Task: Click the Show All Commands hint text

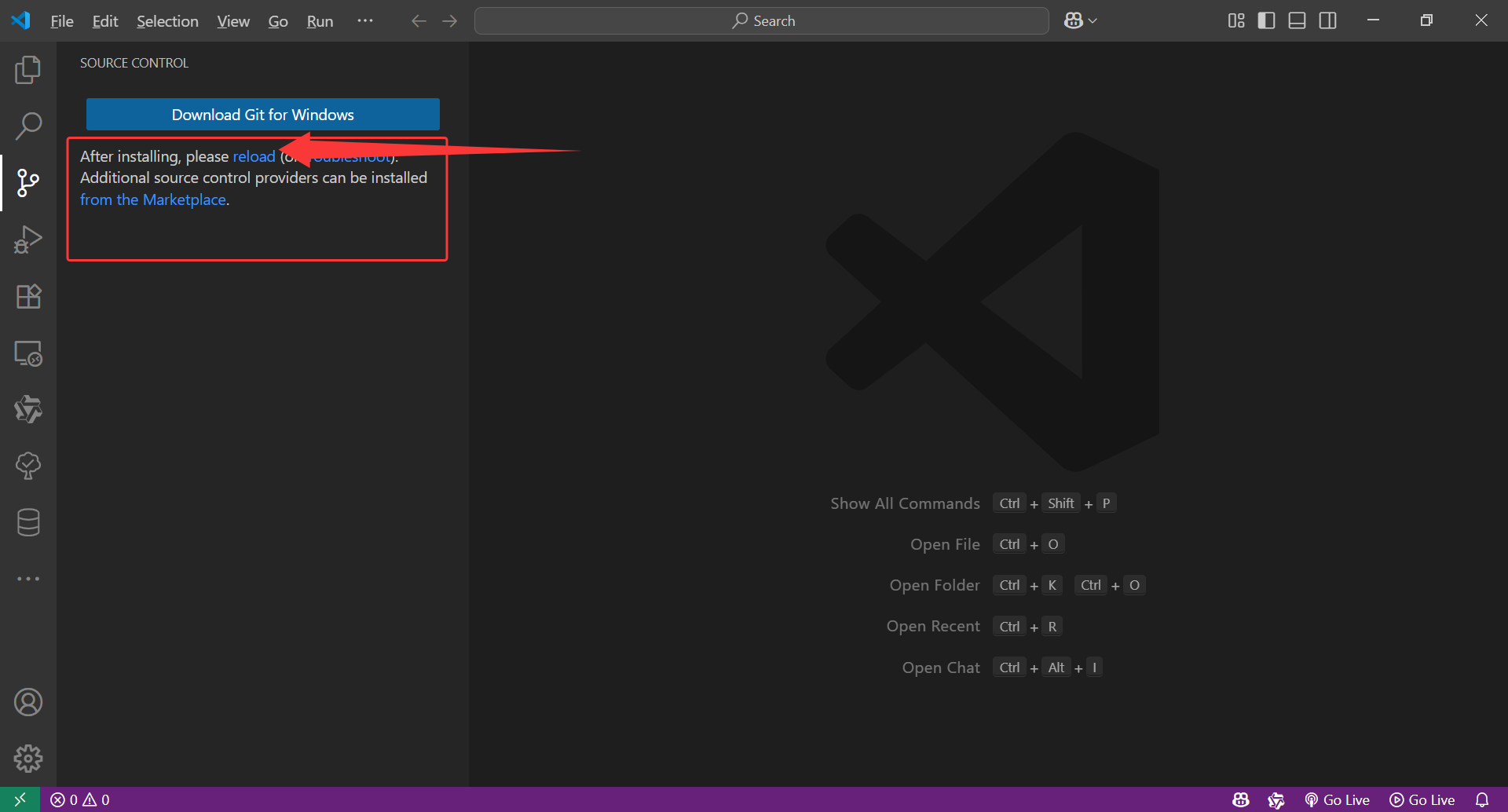Action: pyautogui.click(x=905, y=503)
